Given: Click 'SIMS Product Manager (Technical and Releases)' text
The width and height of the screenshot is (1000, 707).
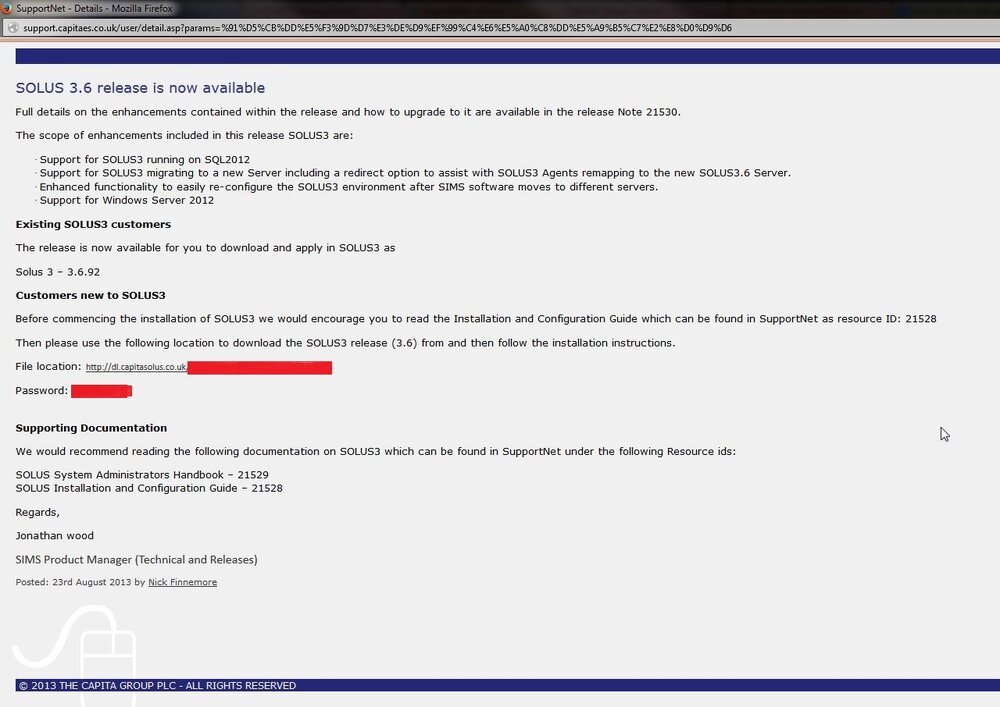Looking at the screenshot, I should [x=136, y=560].
